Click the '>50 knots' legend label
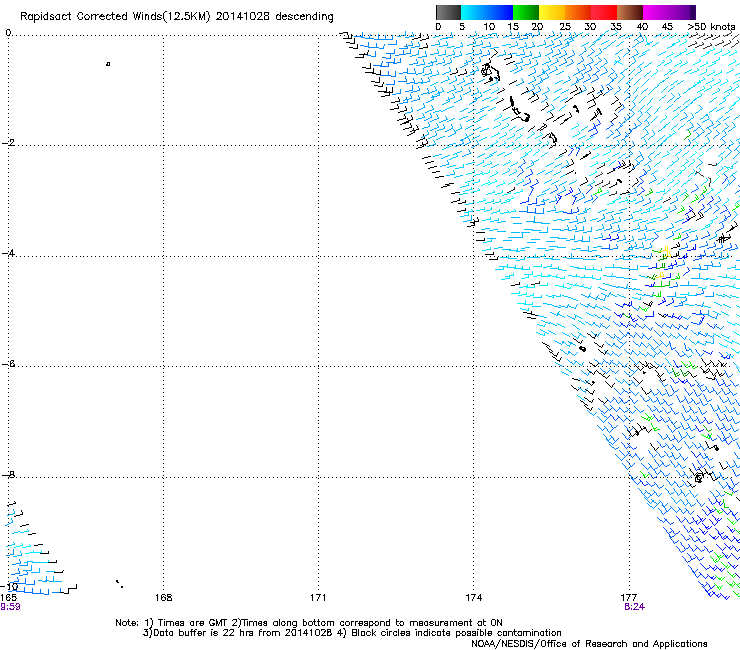740x650 pixels. point(711,27)
